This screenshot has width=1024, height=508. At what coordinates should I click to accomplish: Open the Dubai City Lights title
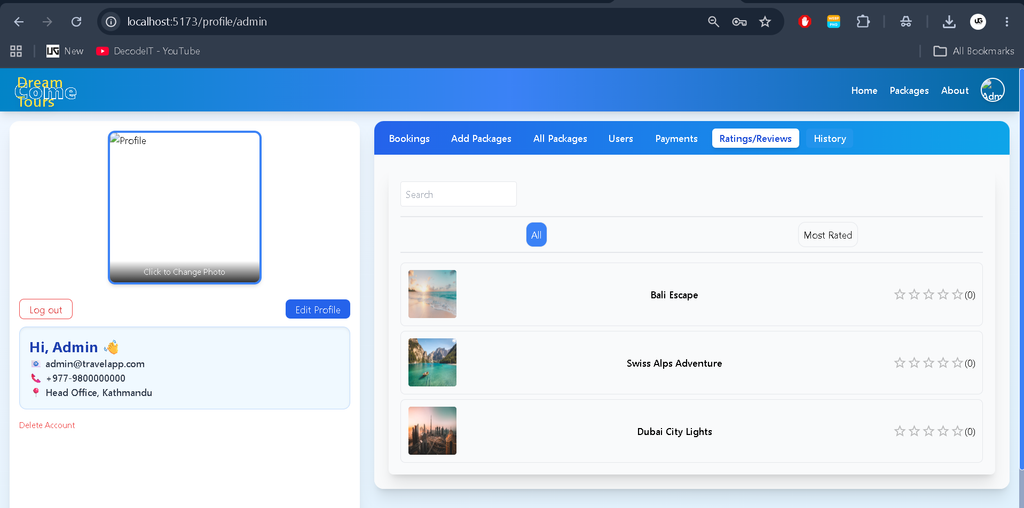click(x=674, y=432)
